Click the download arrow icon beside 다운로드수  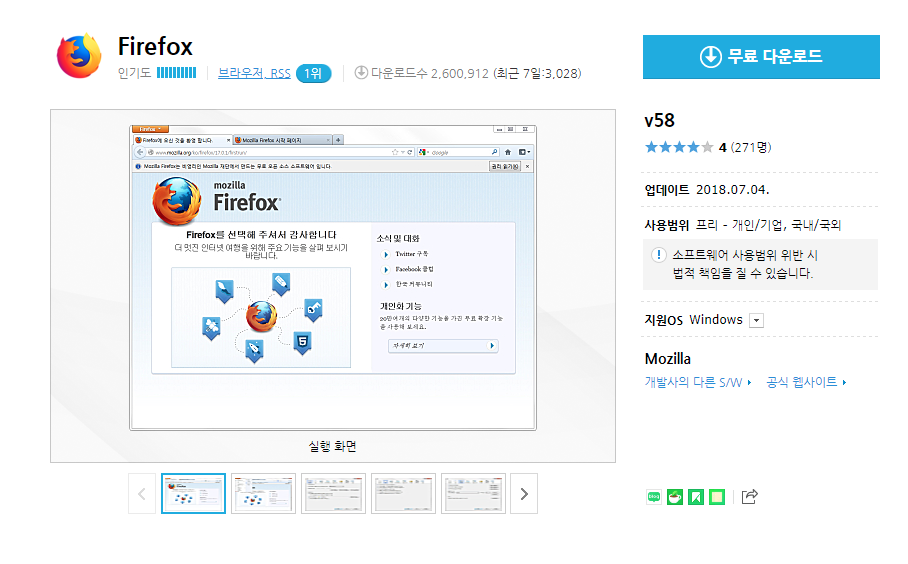[361, 73]
